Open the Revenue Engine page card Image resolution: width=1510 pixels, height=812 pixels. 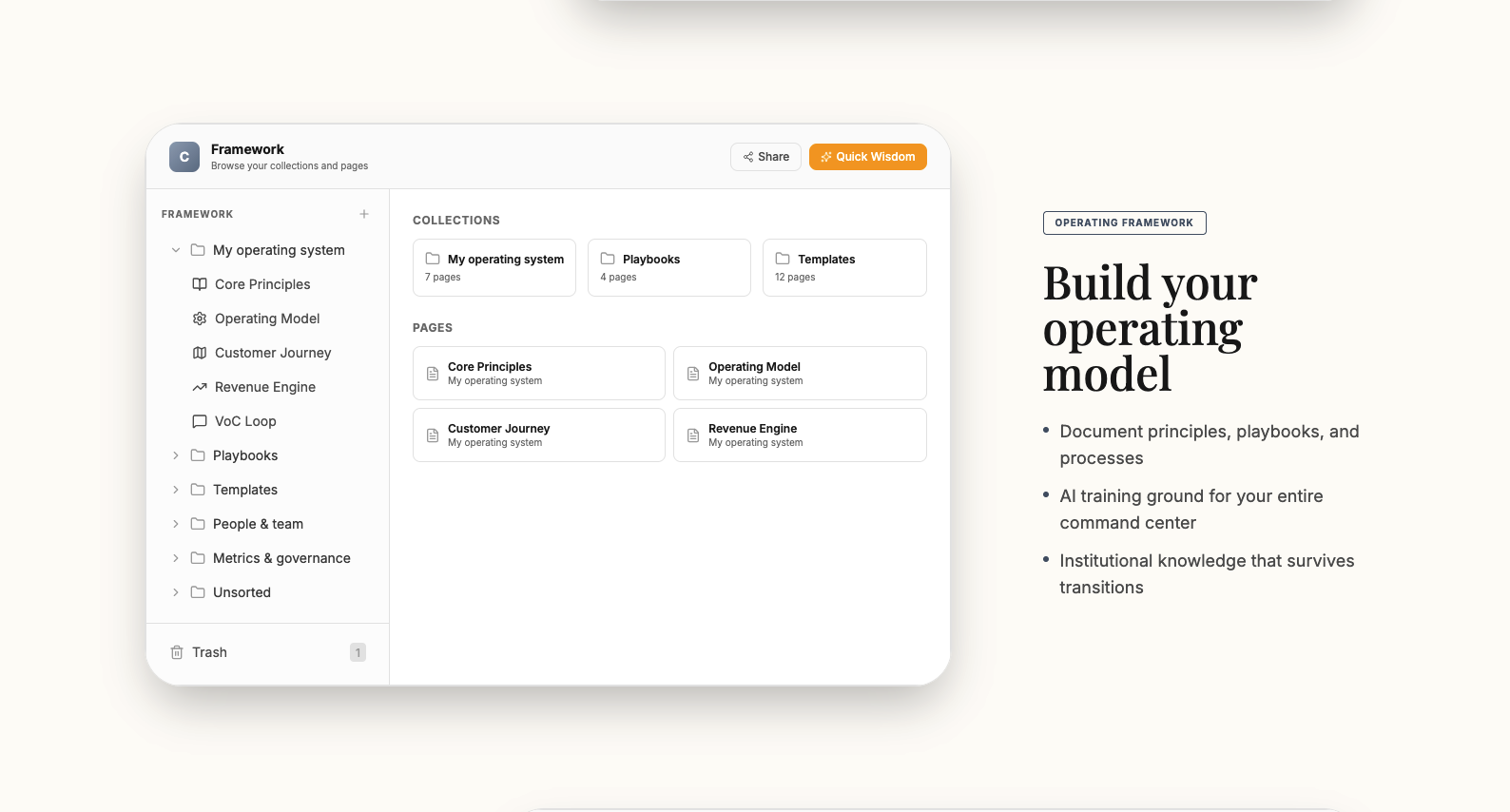tap(800, 435)
